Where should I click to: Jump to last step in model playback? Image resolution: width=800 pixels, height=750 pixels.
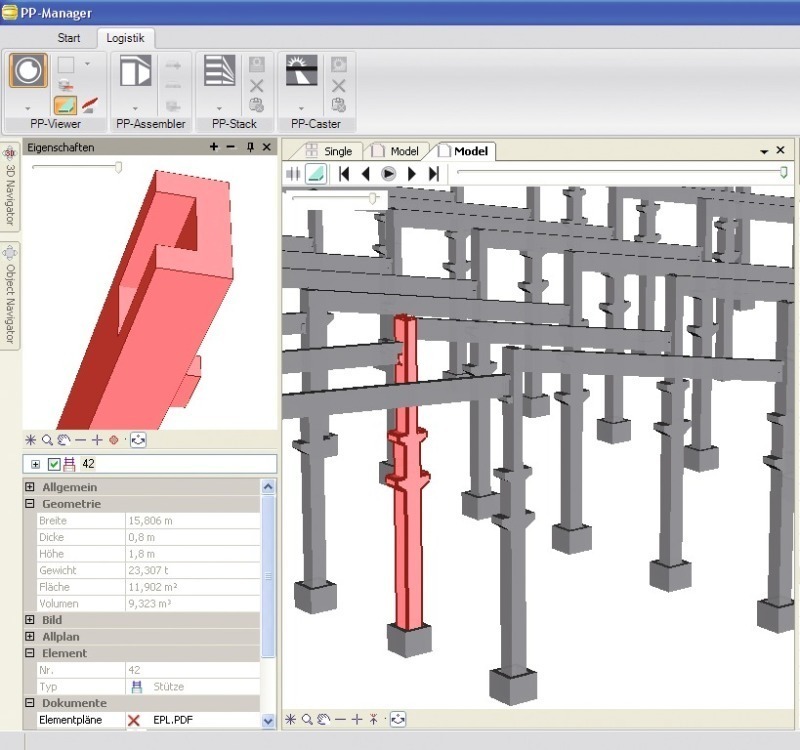(x=433, y=174)
